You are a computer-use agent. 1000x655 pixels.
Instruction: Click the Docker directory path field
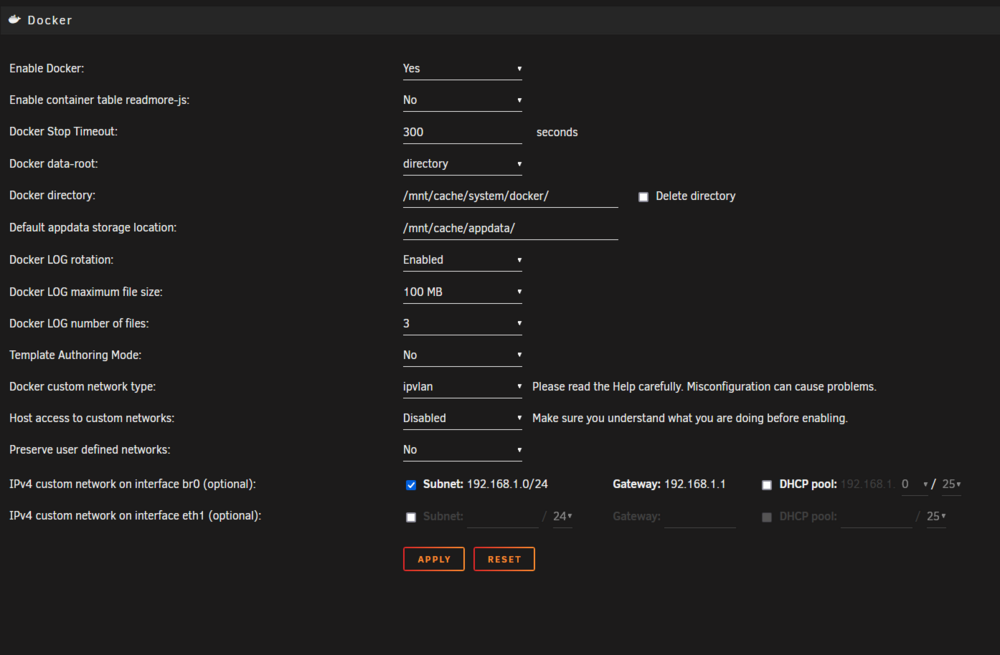pos(510,196)
